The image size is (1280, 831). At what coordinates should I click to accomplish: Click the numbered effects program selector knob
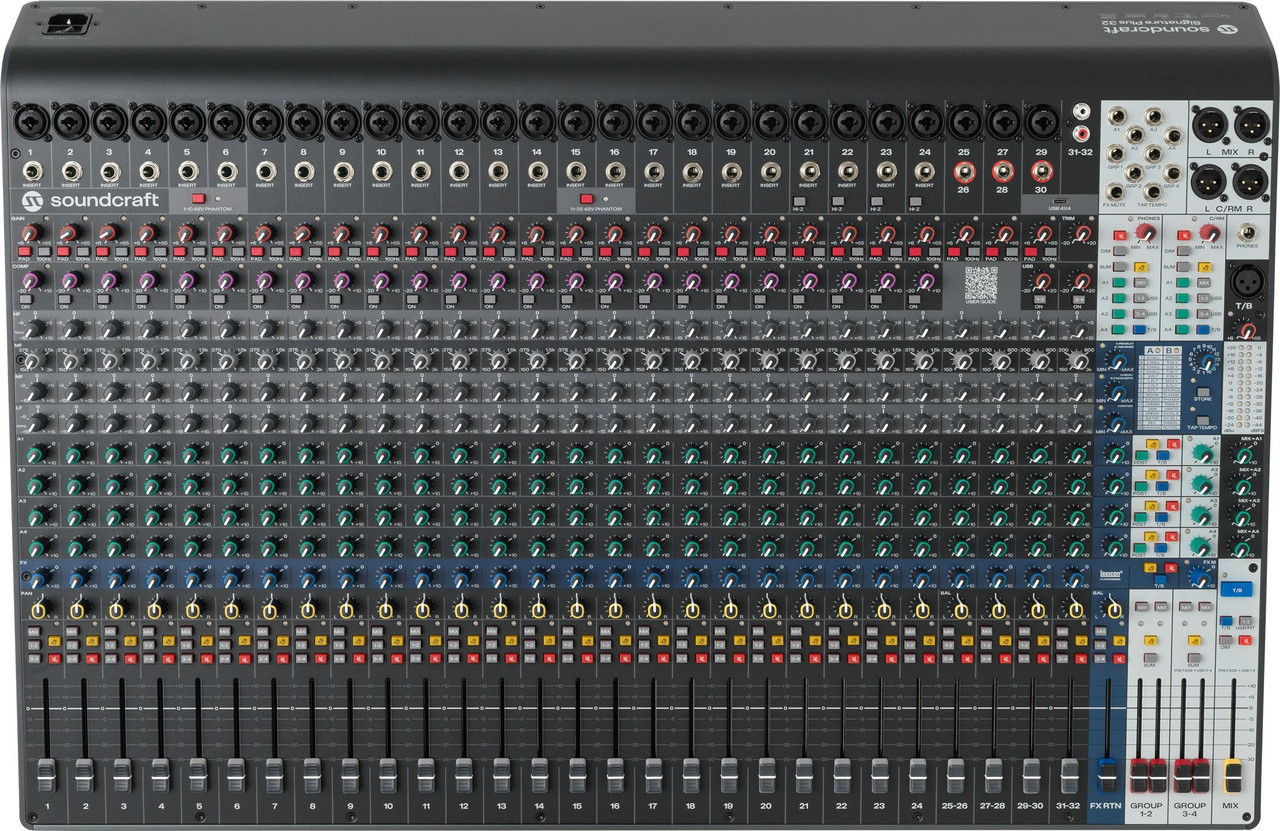pos(1207,362)
